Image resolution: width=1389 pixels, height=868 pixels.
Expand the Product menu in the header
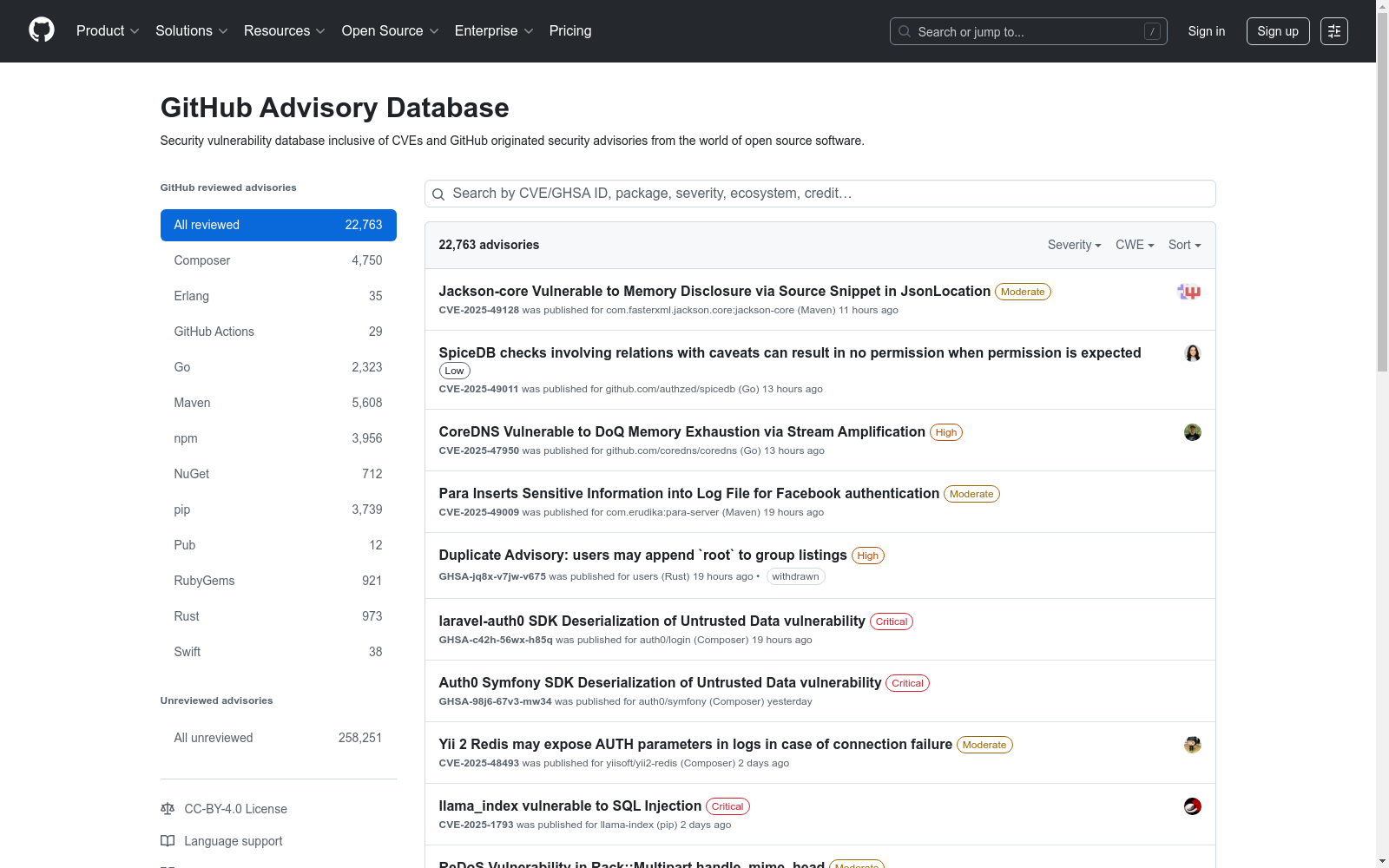pos(107,31)
